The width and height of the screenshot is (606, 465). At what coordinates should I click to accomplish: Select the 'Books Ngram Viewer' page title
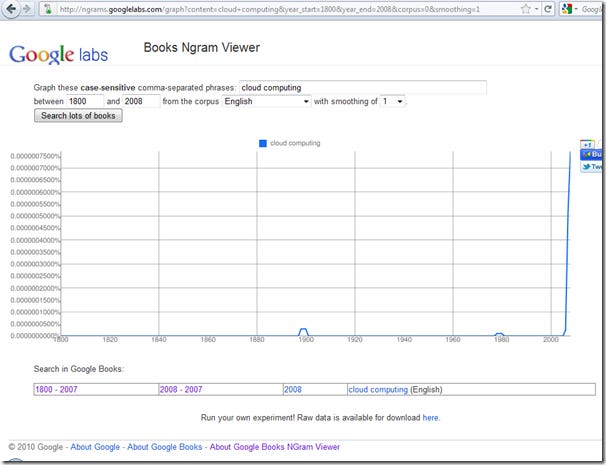[202, 48]
